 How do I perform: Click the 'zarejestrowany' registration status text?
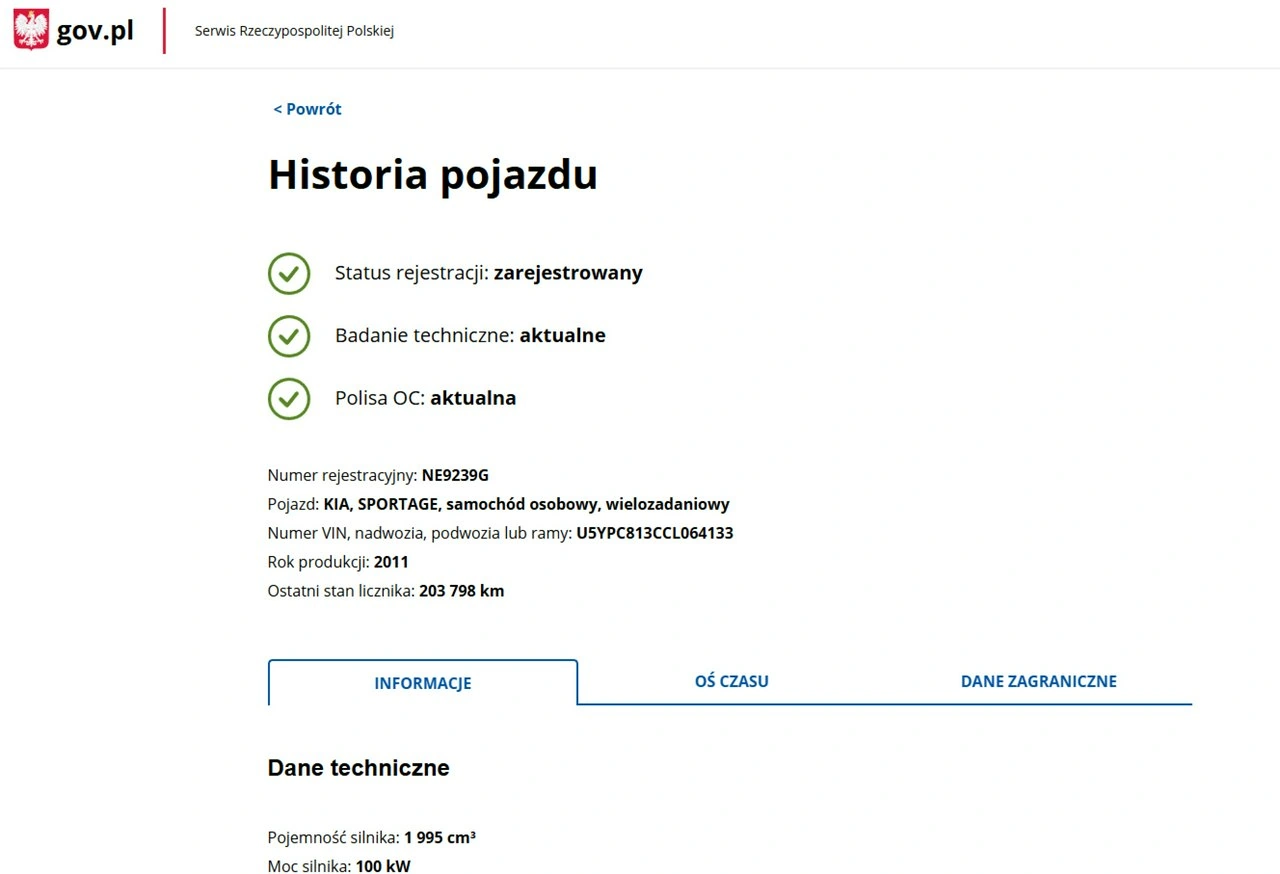click(x=567, y=273)
